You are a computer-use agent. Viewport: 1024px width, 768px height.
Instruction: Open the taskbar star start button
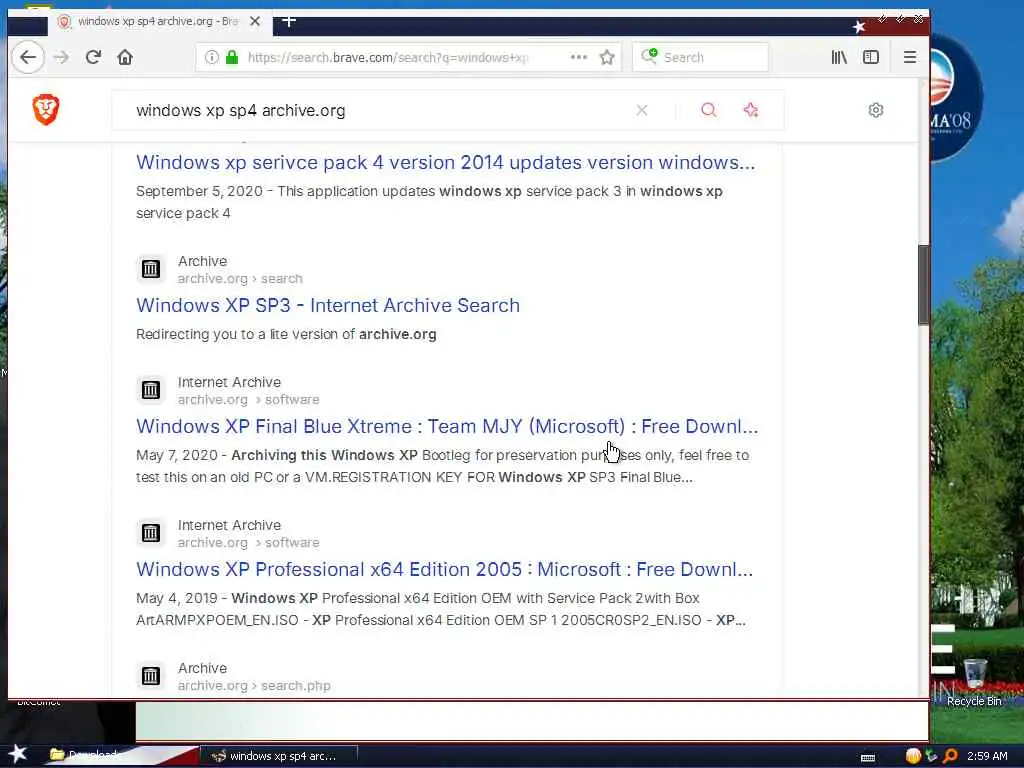17,754
